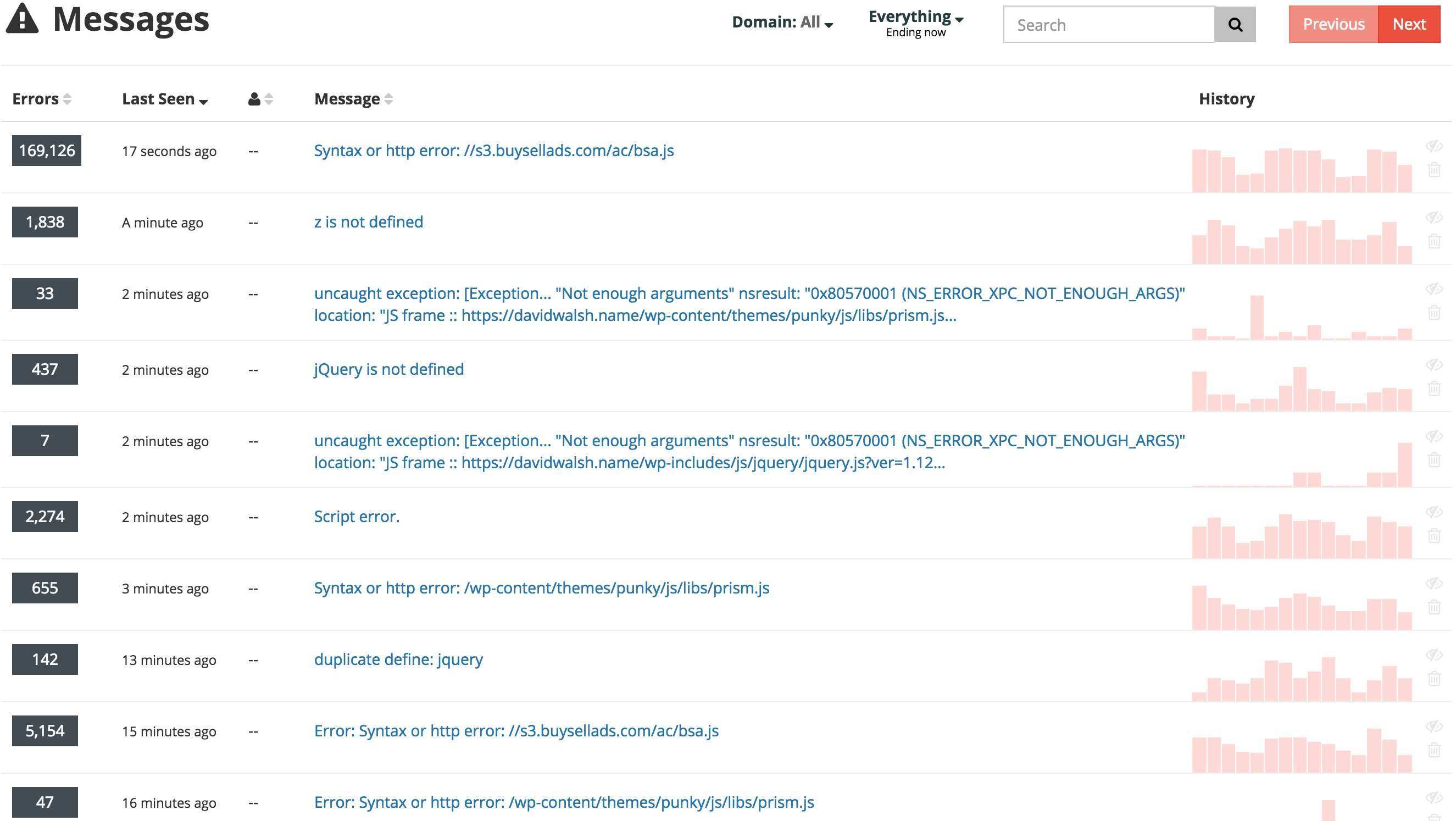
Task: View history chart for 'jQuery is not defined'
Action: (1302, 389)
